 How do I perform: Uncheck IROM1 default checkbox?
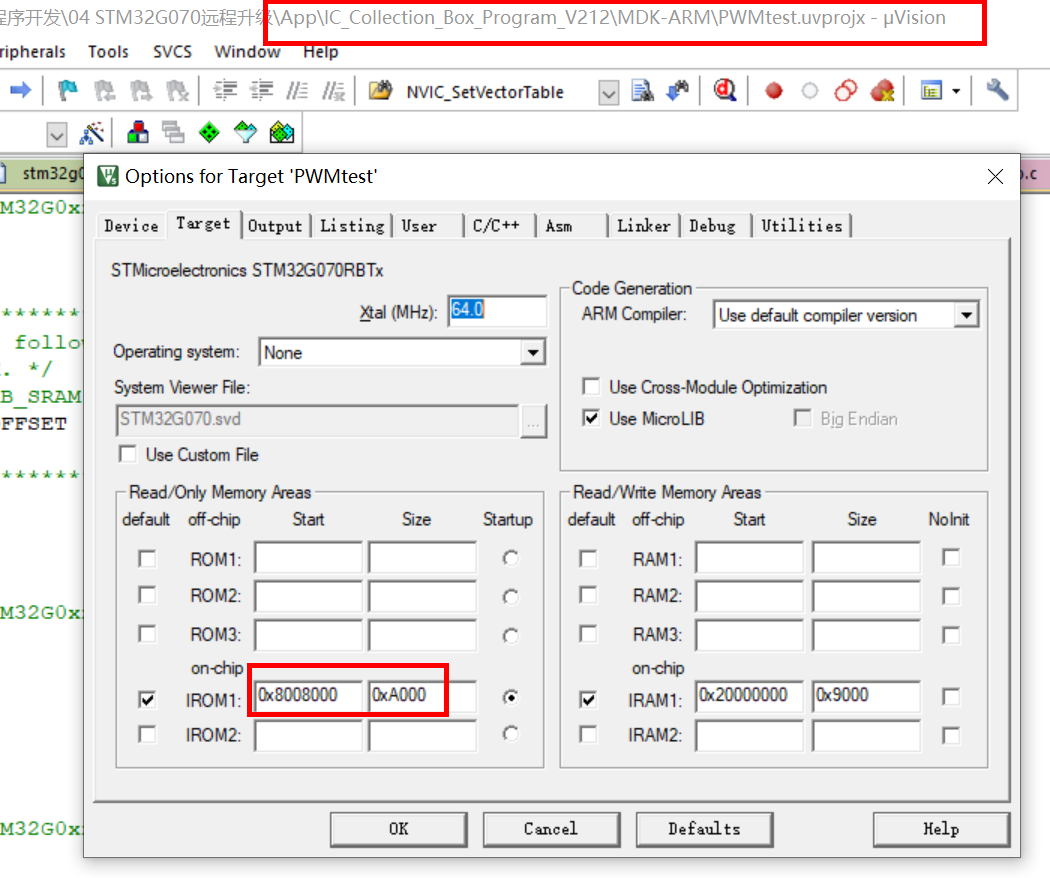pos(147,700)
